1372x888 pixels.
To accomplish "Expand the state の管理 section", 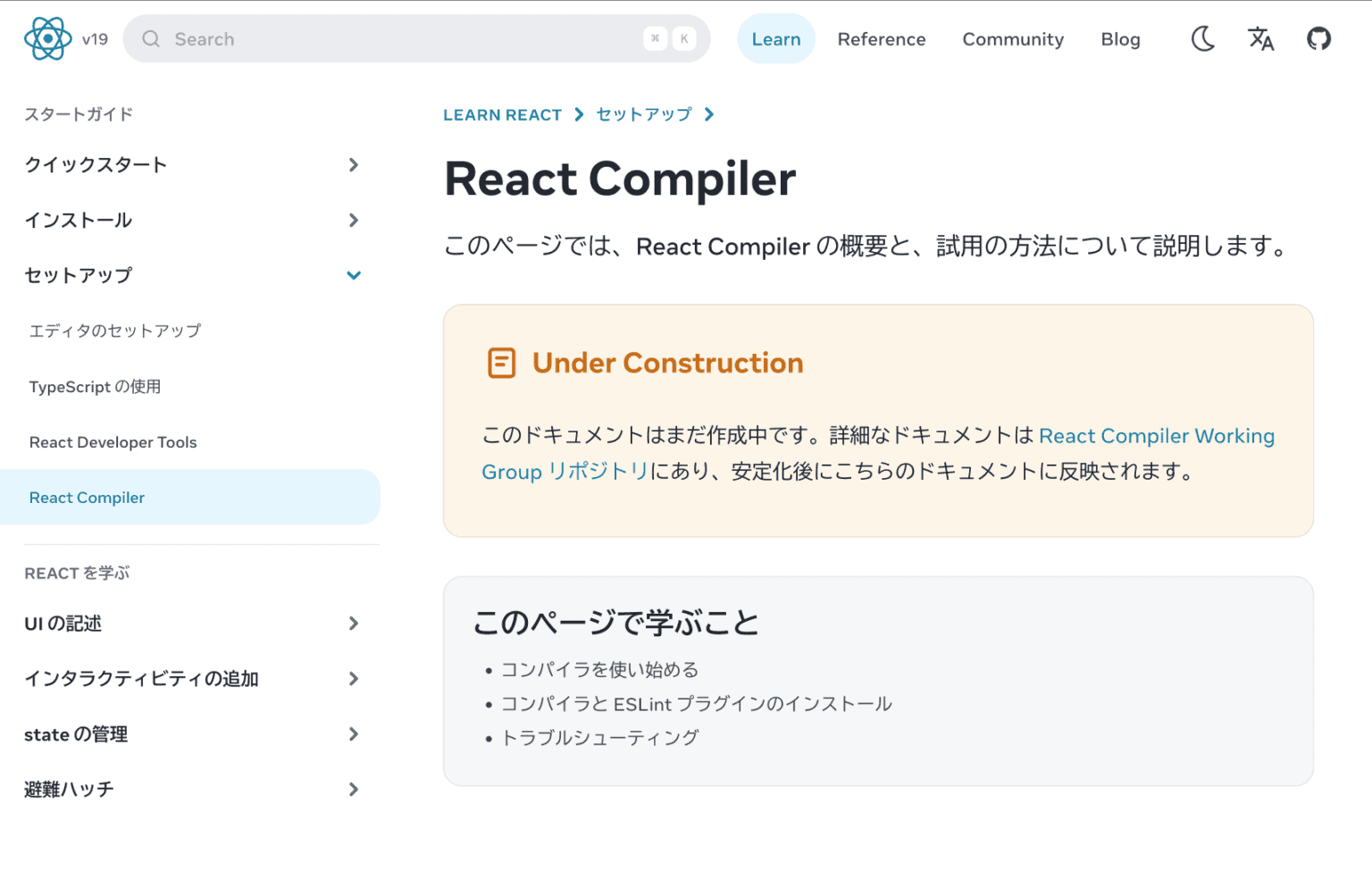I will pos(354,734).
